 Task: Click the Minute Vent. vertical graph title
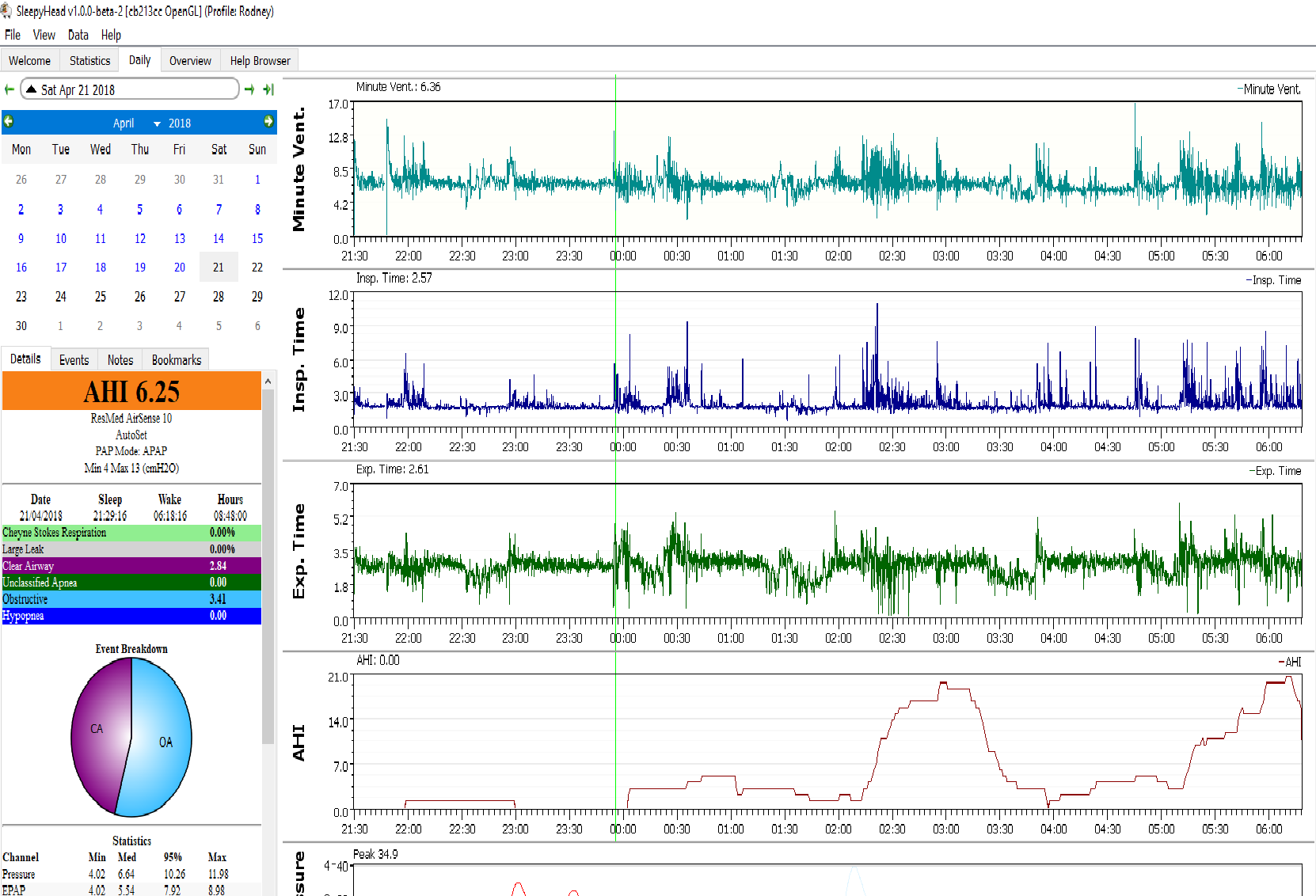[299, 169]
